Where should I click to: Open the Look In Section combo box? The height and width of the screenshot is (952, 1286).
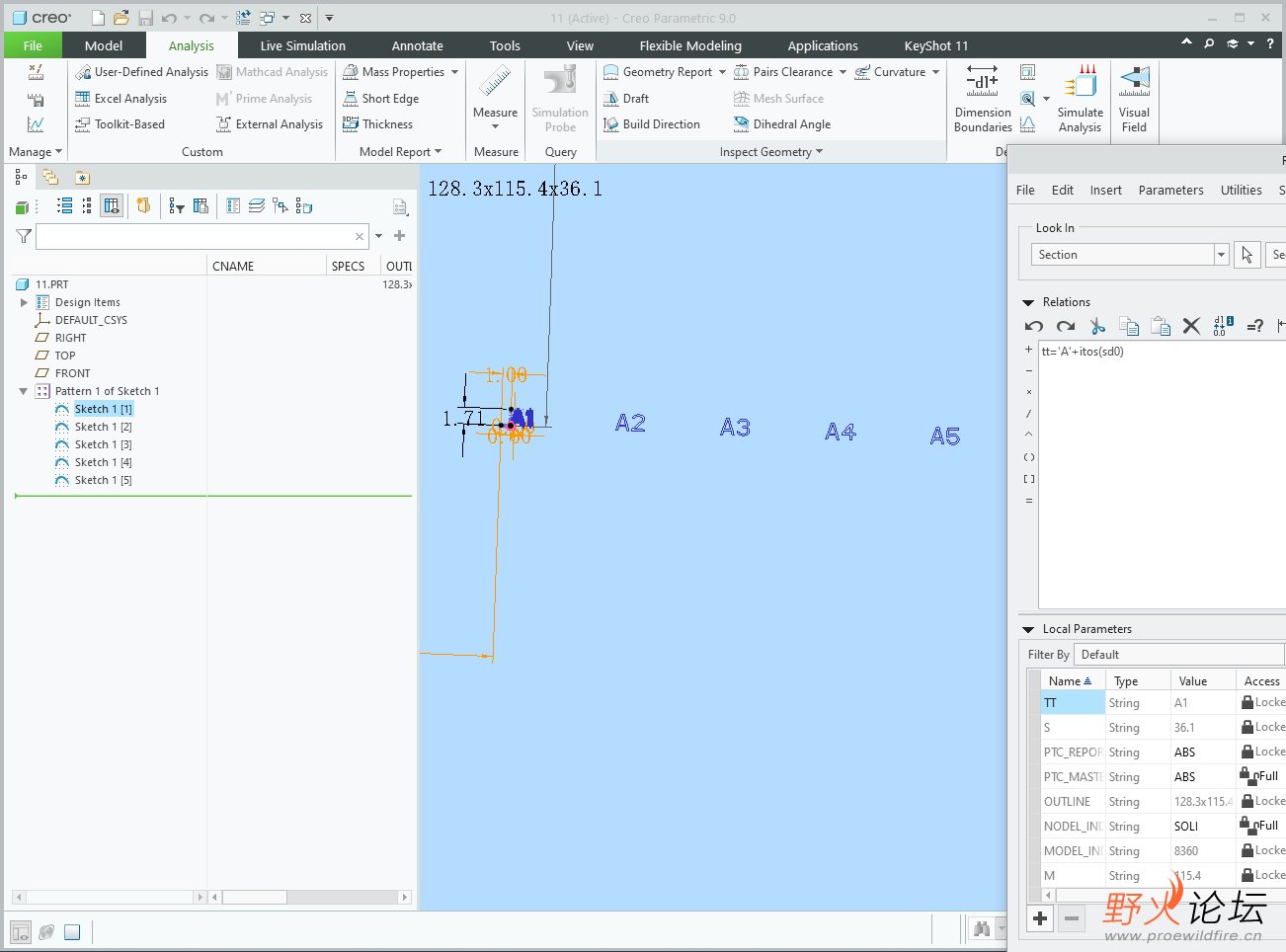pos(1129,255)
